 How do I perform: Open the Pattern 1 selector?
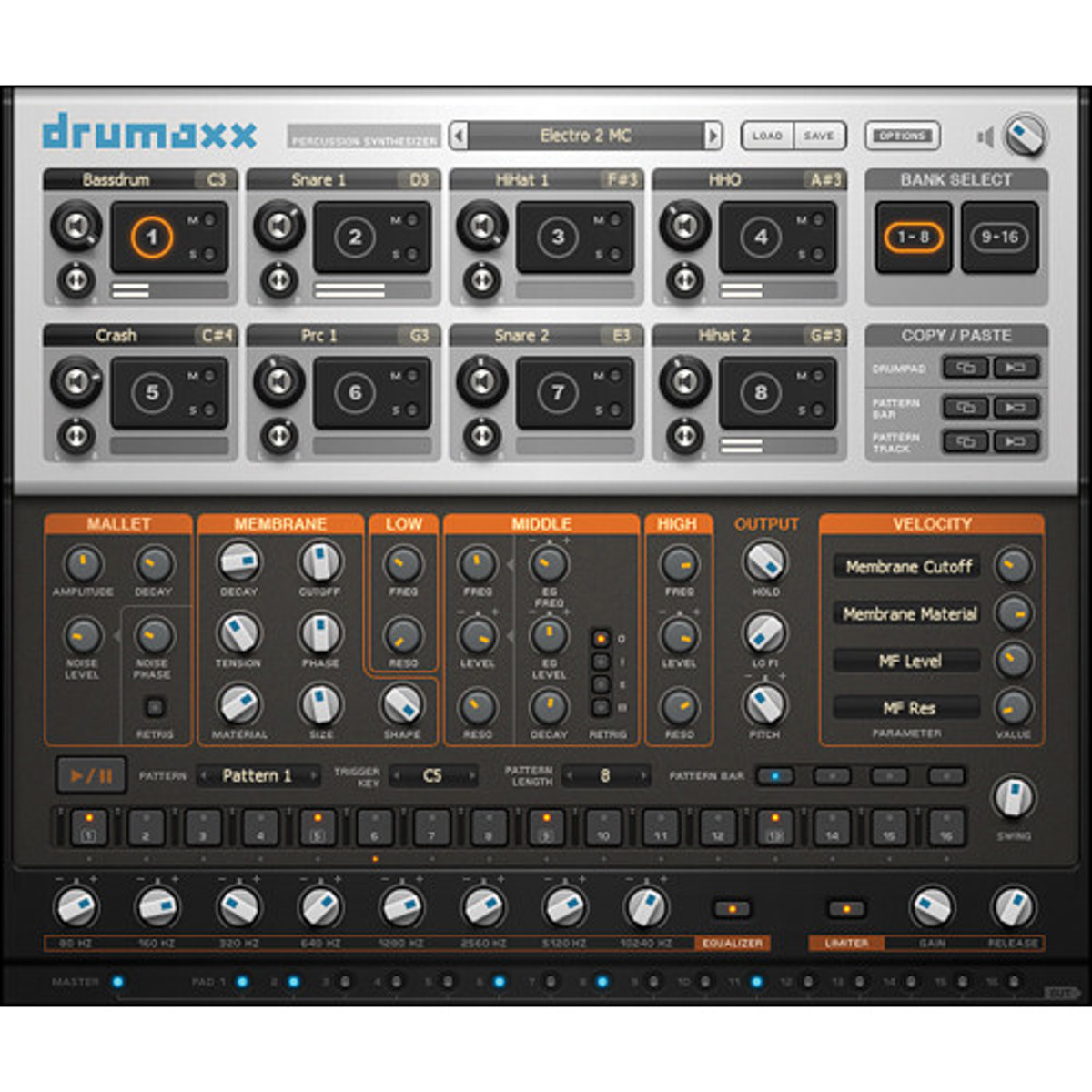coord(258,776)
